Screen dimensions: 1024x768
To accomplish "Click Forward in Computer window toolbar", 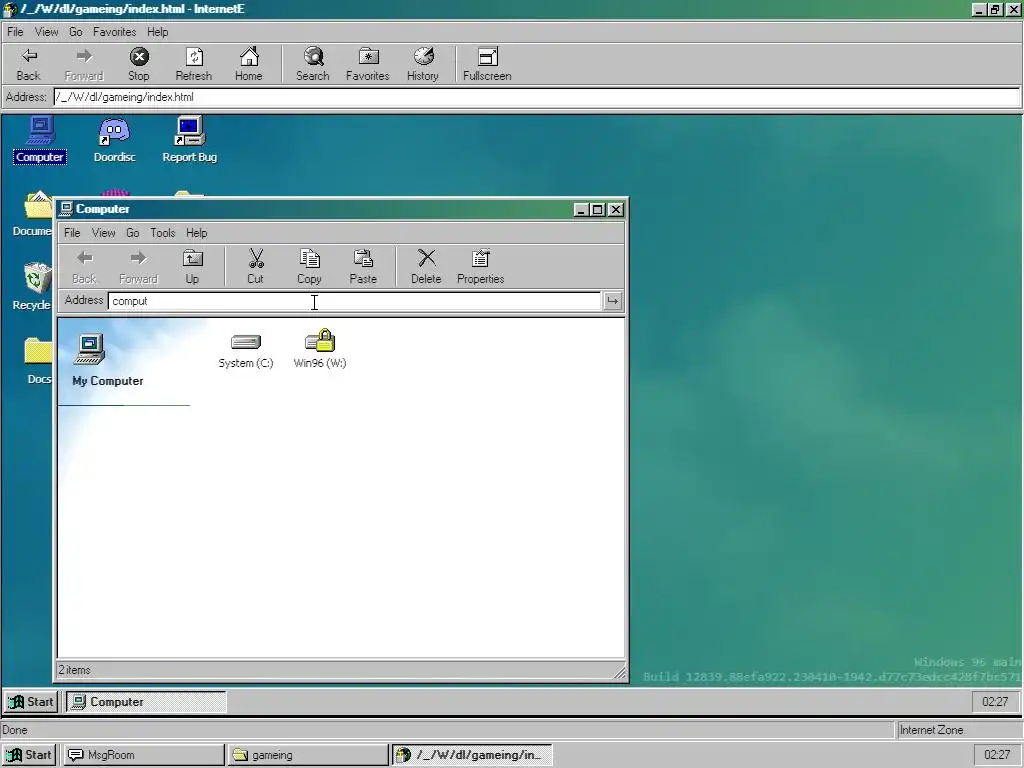I will (x=138, y=267).
